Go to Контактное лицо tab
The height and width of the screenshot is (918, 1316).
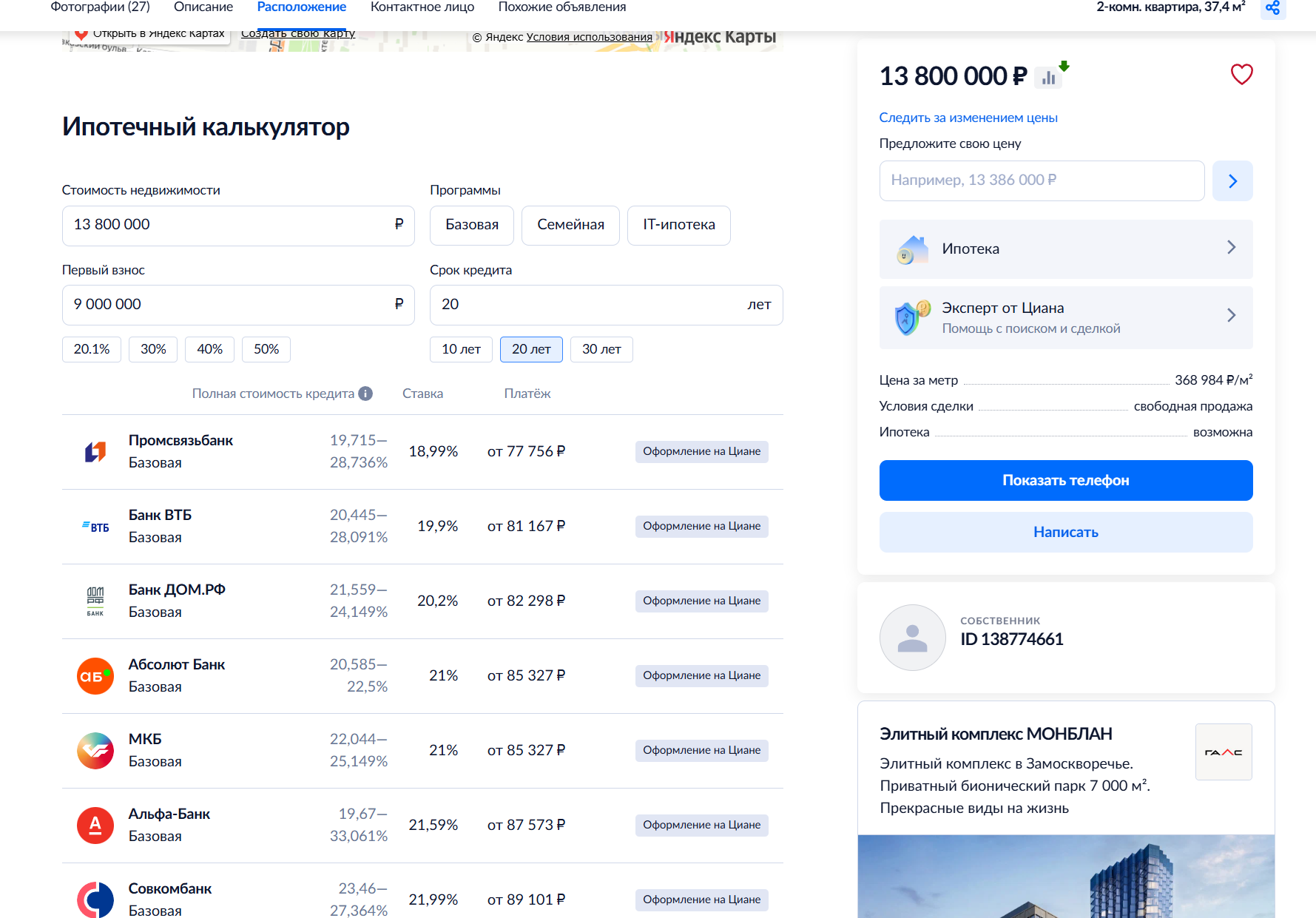coord(422,7)
